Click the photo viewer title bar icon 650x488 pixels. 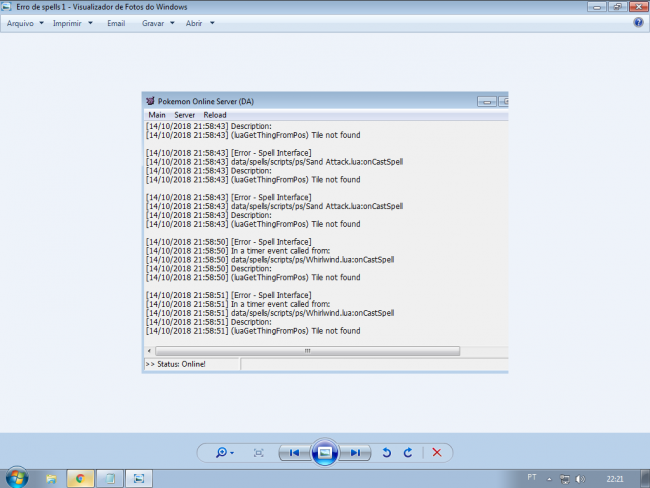click(6, 7)
